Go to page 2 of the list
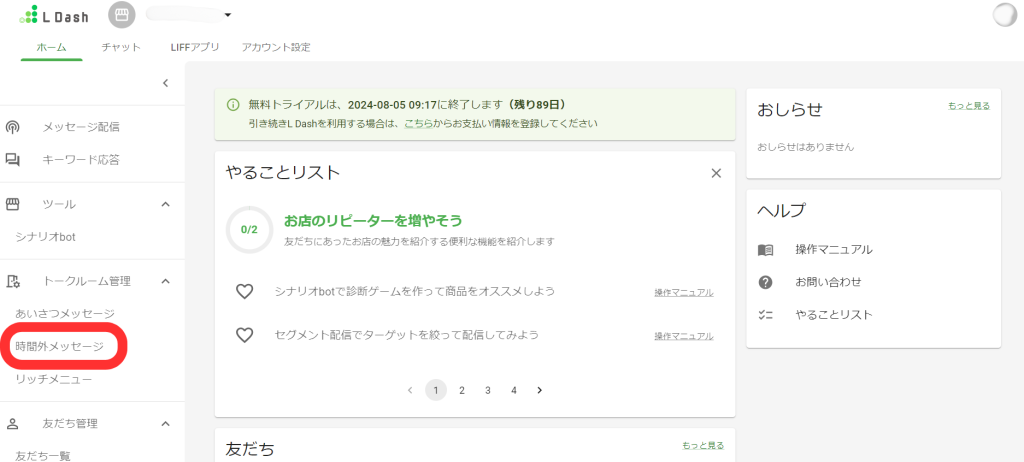 click(x=462, y=390)
